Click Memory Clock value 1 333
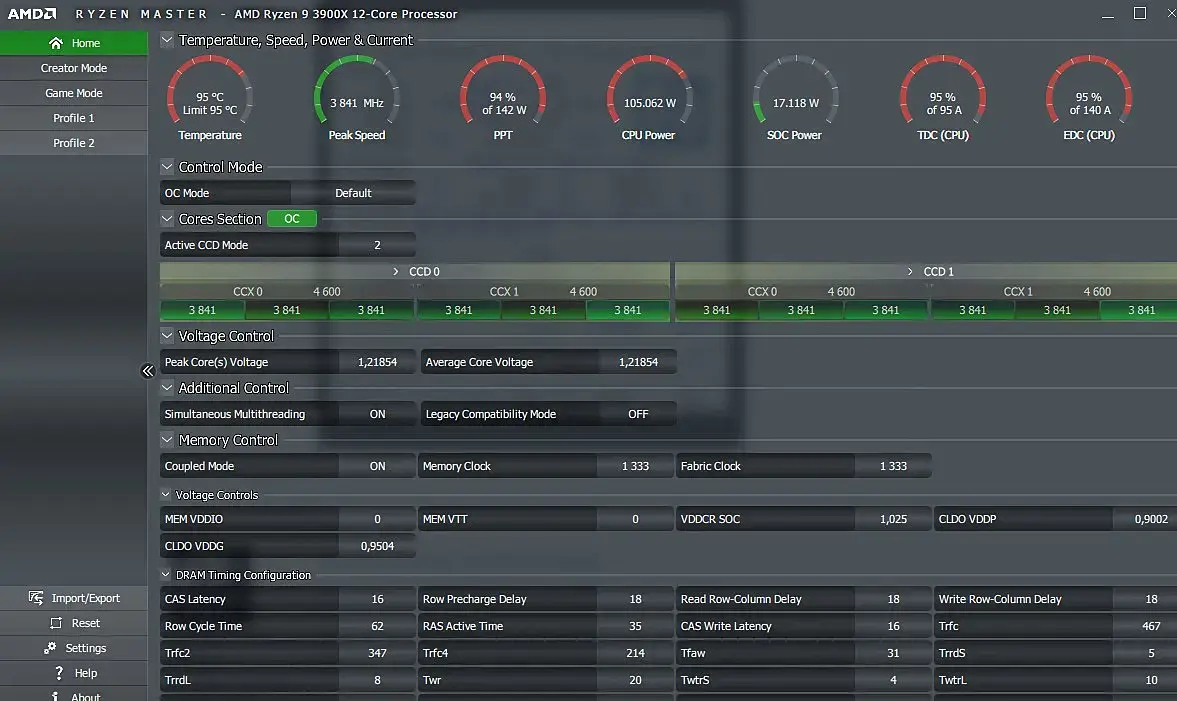The width and height of the screenshot is (1177, 701). (x=635, y=466)
